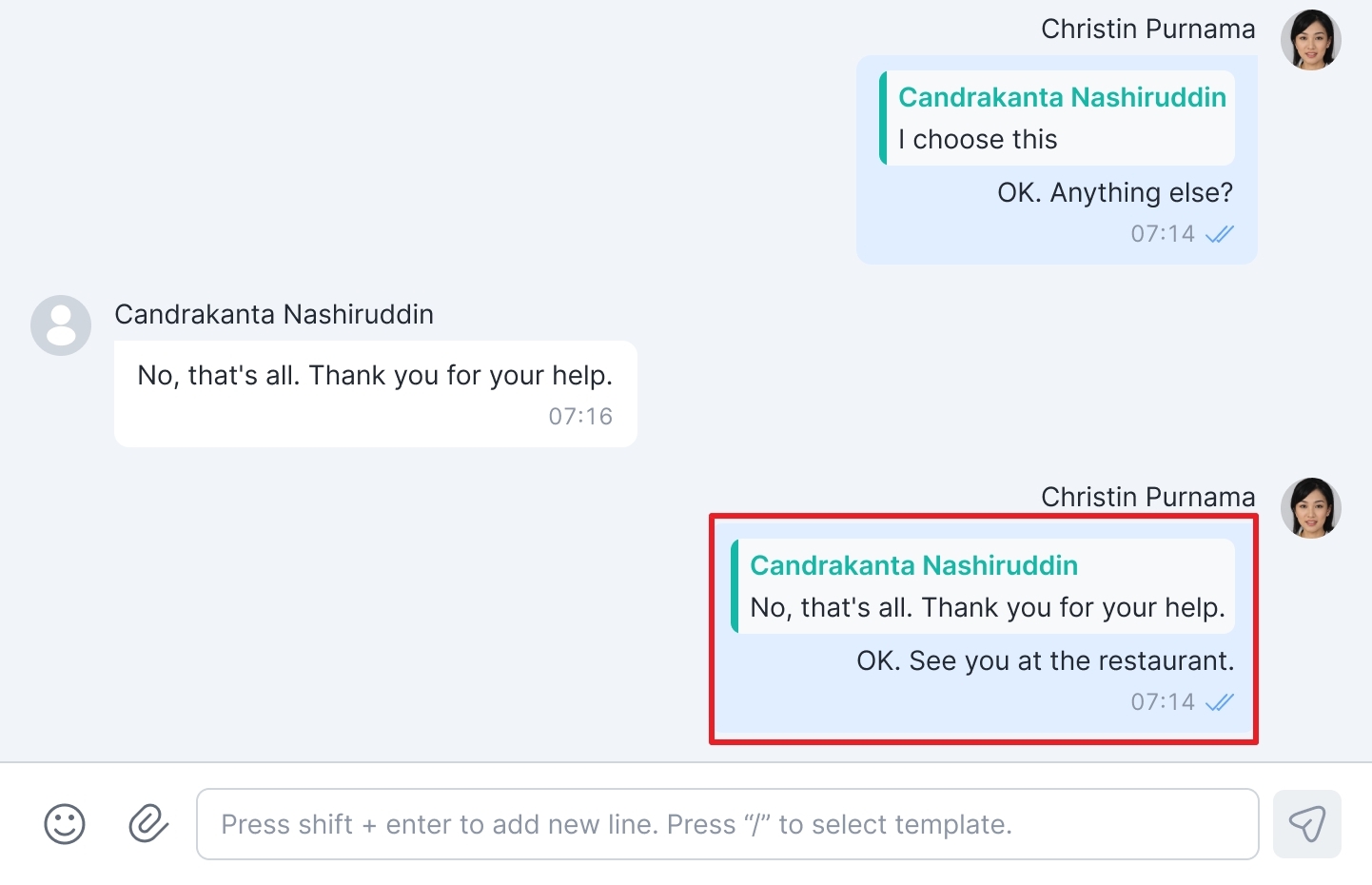This screenshot has width=1372, height=885.
Task: Check read receipt ticks on the restaurant message
Action: (1220, 702)
